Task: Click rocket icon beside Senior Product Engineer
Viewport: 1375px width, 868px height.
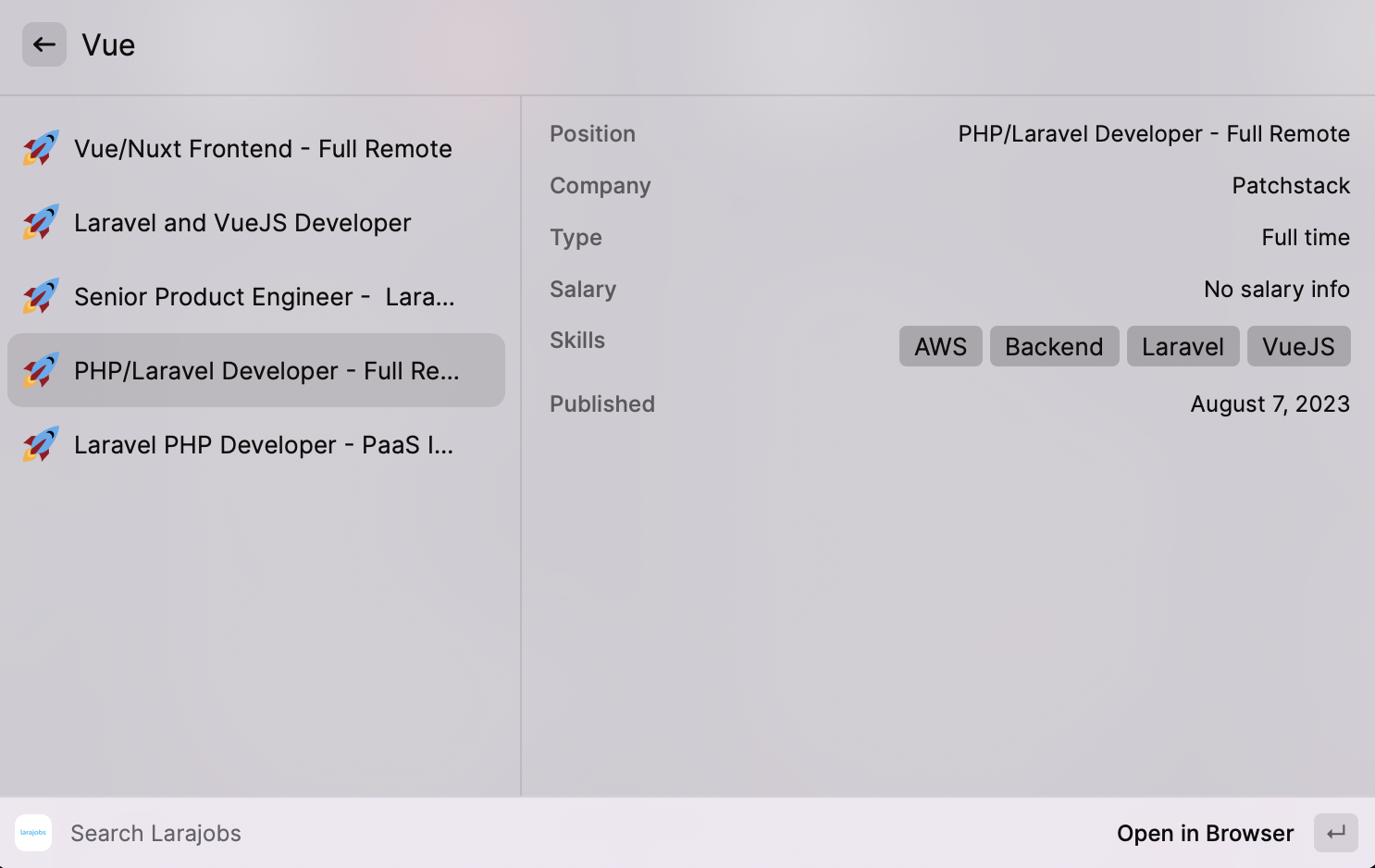Action: (41, 296)
